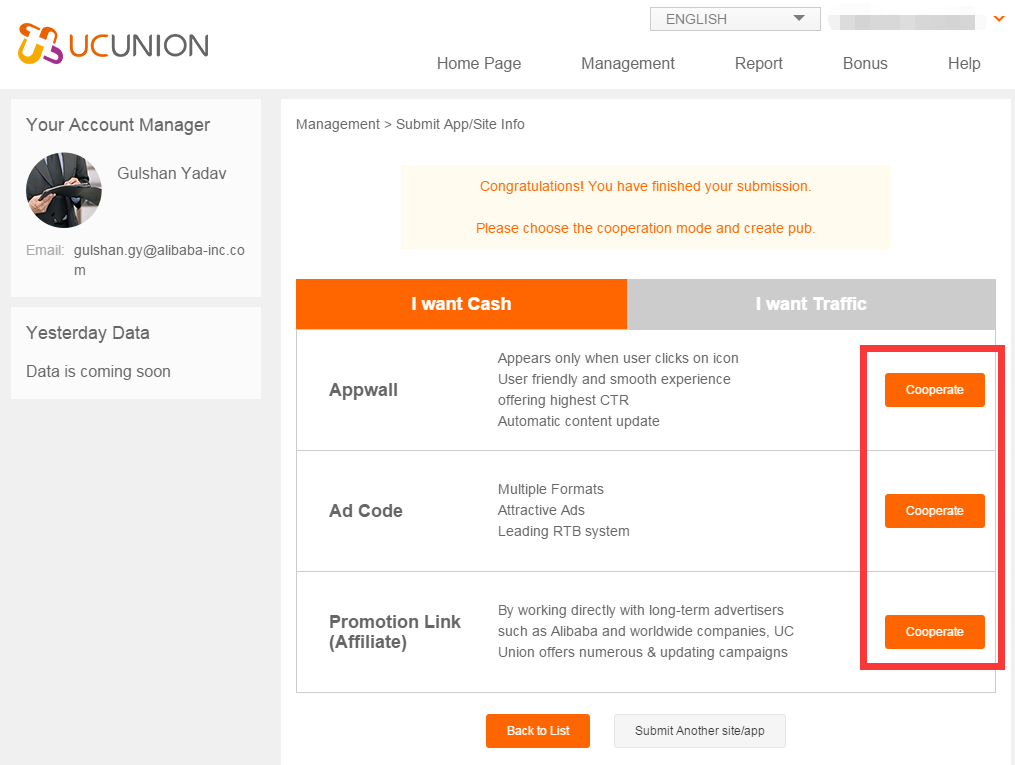Screen dimensions: 1015x765
Task: Switch to I want Traffic tab
Action: point(810,304)
